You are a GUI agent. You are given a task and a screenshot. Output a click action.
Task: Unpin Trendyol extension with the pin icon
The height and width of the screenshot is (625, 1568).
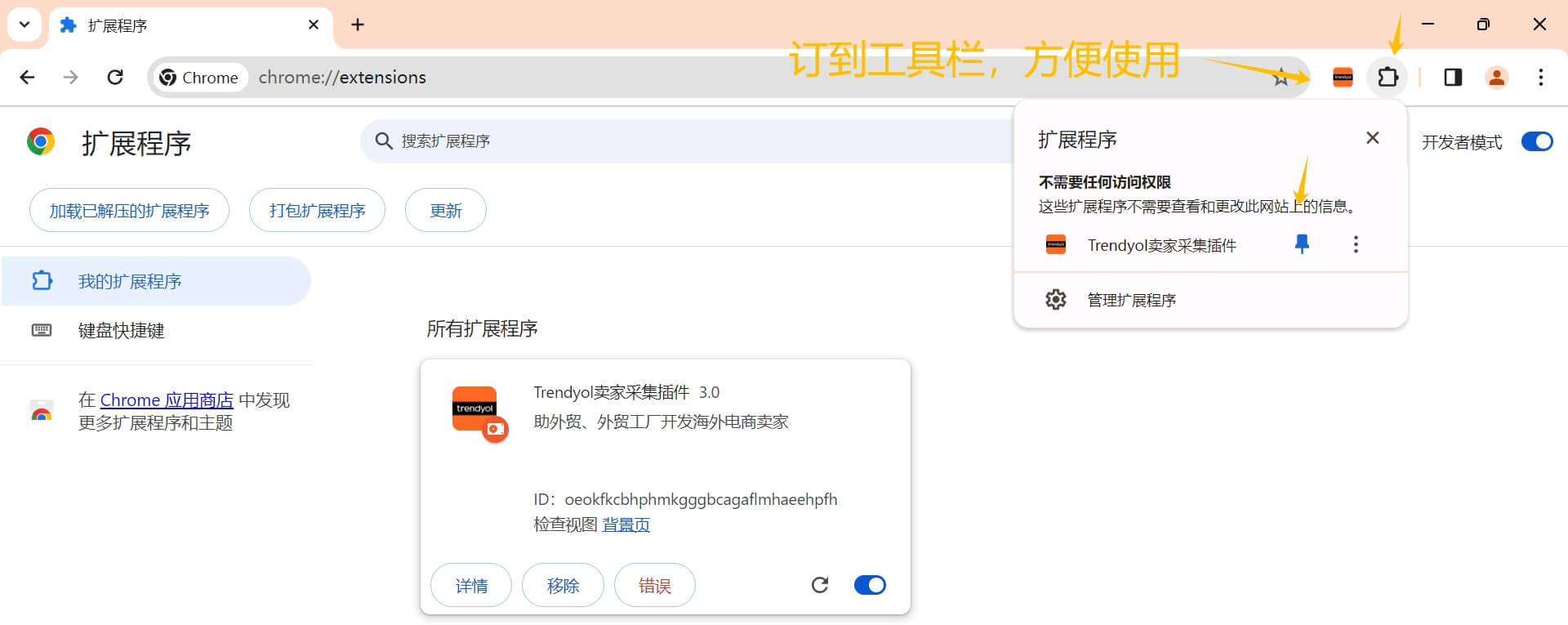(x=1303, y=244)
